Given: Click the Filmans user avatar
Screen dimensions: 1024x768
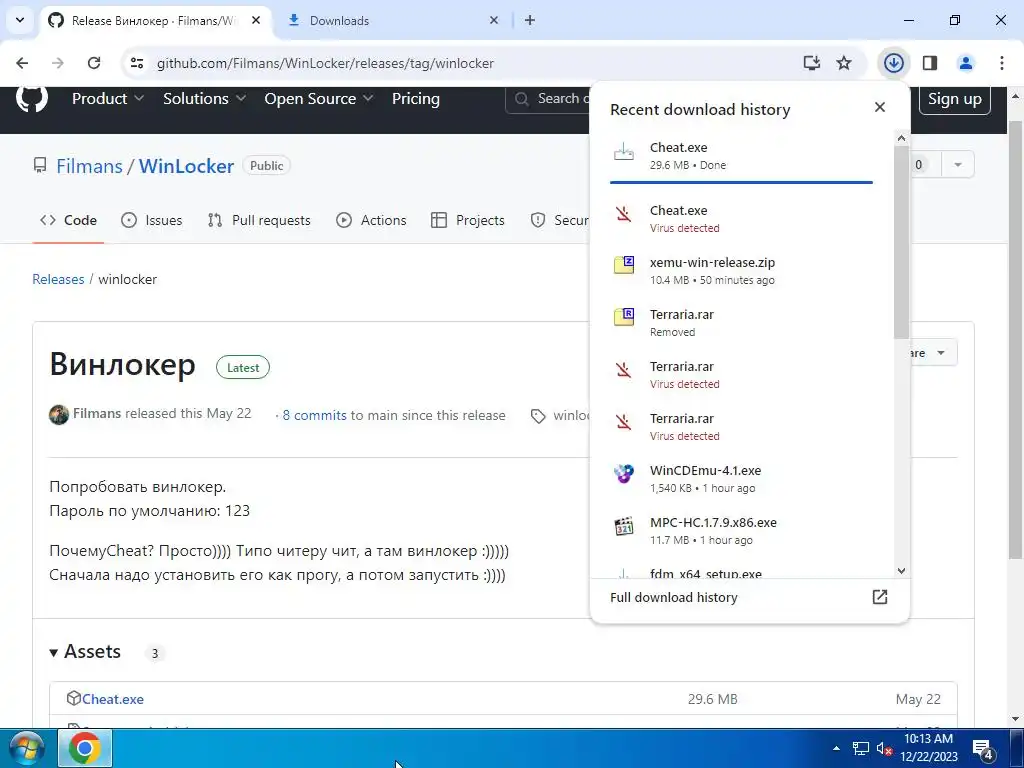Looking at the screenshot, I should tap(59, 415).
